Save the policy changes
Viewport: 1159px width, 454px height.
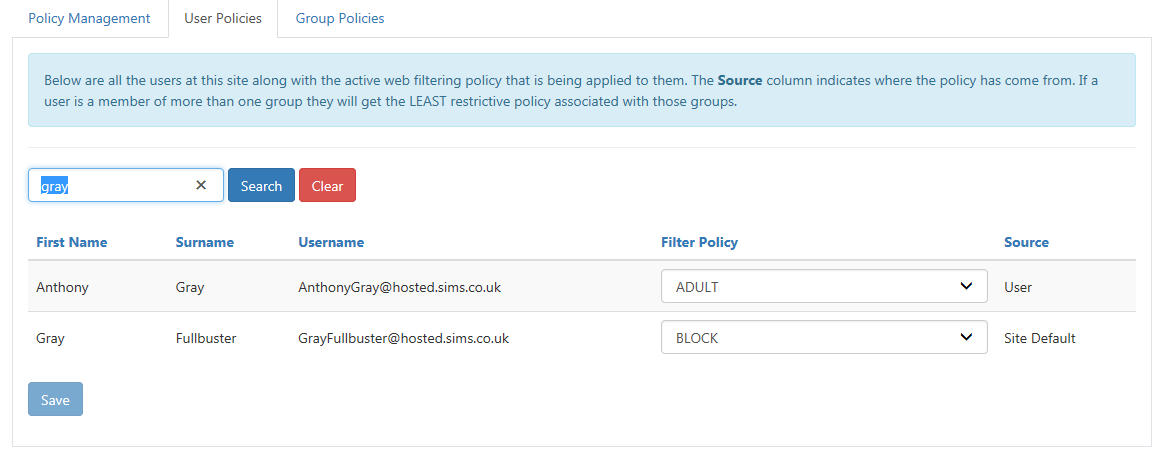(55, 399)
